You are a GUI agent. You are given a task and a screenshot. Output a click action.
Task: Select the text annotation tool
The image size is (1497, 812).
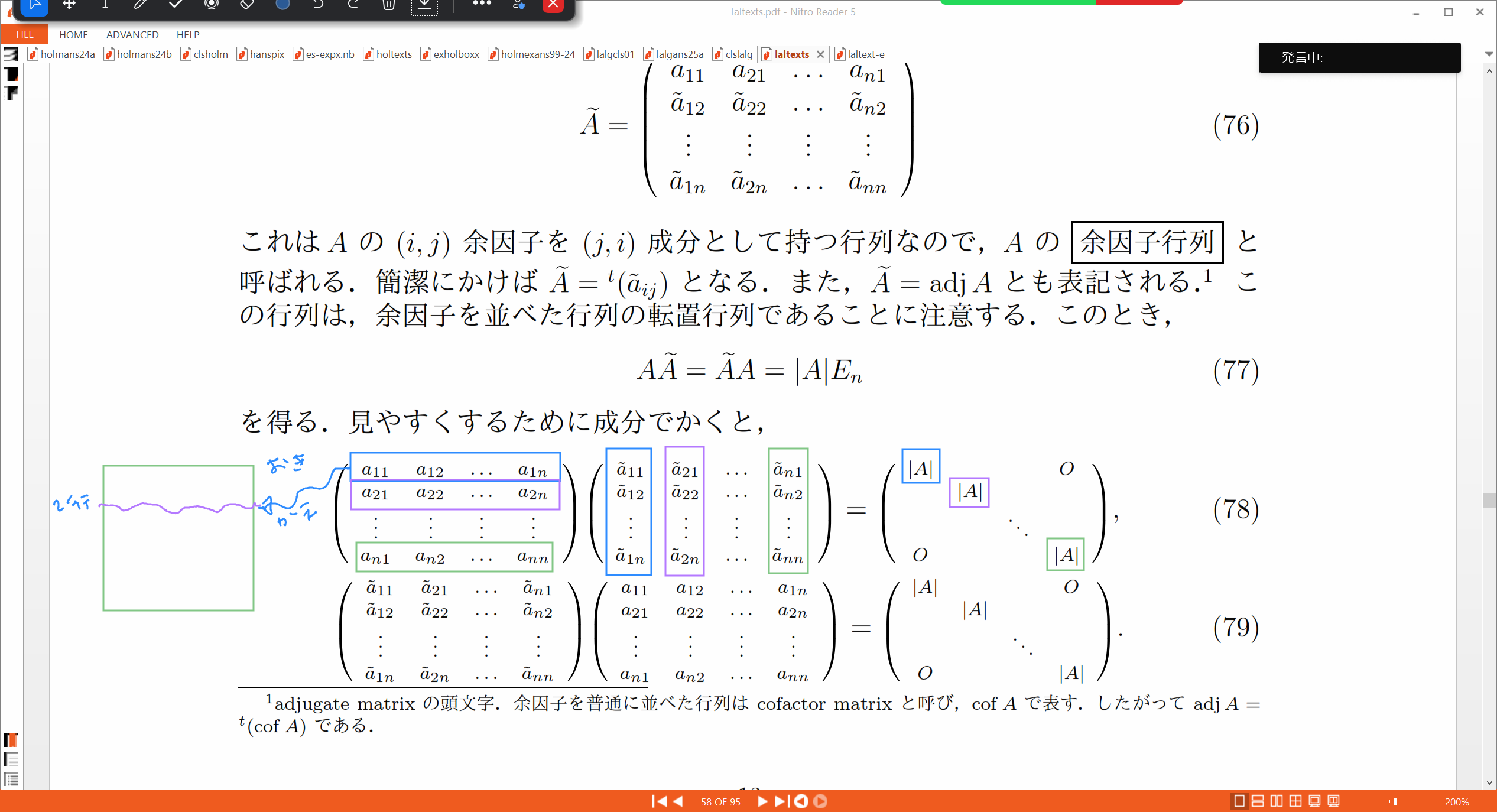coord(105,5)
